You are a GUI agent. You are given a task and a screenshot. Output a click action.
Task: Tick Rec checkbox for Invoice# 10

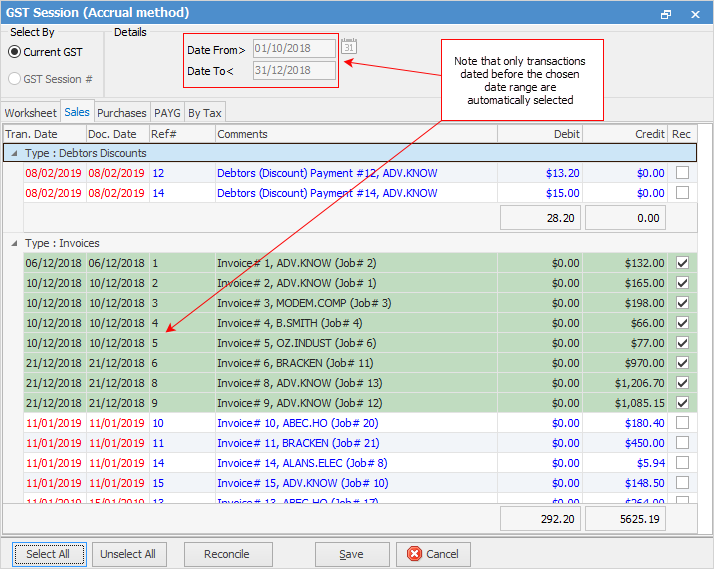pos(682,423)
